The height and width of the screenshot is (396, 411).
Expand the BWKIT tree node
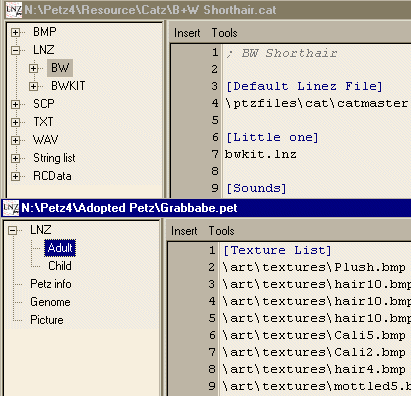pos(33,86)
